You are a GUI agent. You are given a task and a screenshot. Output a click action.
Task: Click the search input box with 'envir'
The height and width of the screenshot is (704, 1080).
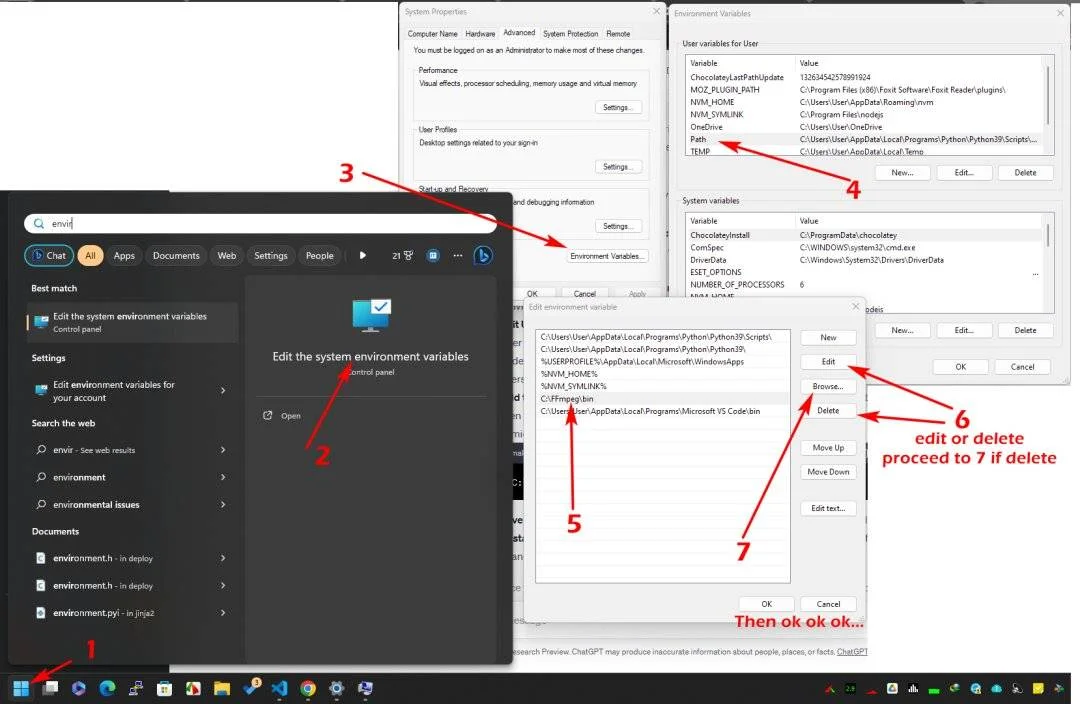[x=260, y=223]
